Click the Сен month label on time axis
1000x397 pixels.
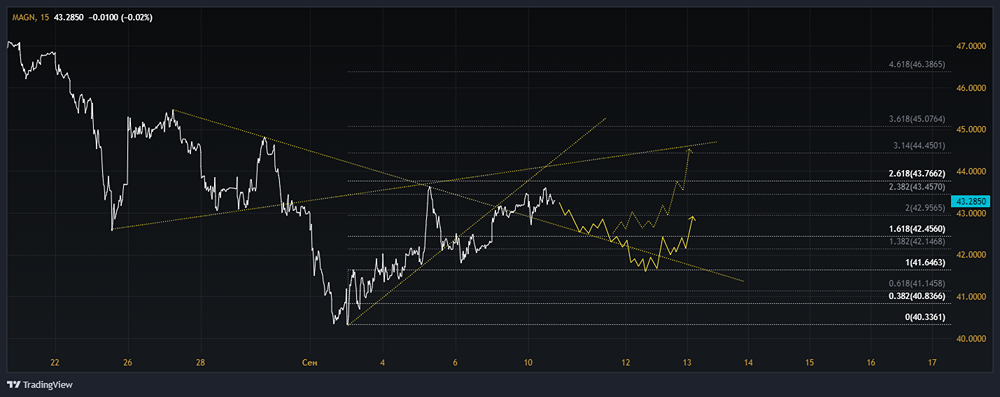[310, 363]
